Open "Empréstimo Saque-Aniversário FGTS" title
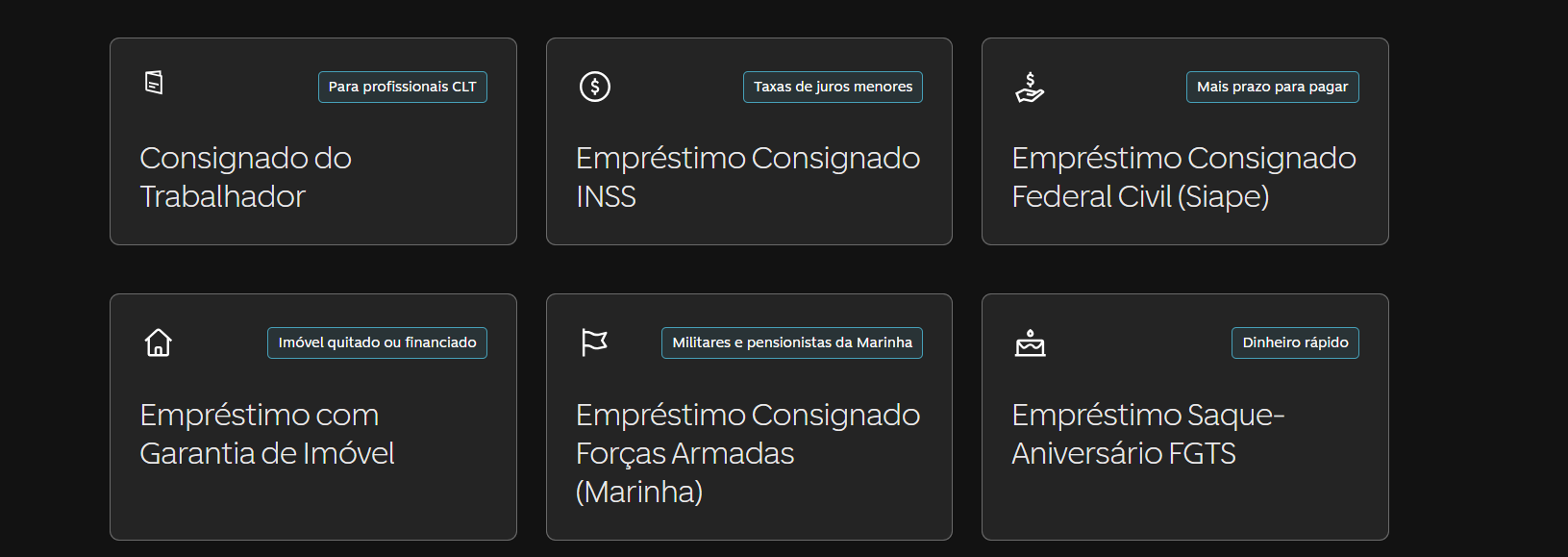1568x557 pixels. click(x=1147, y=434)
